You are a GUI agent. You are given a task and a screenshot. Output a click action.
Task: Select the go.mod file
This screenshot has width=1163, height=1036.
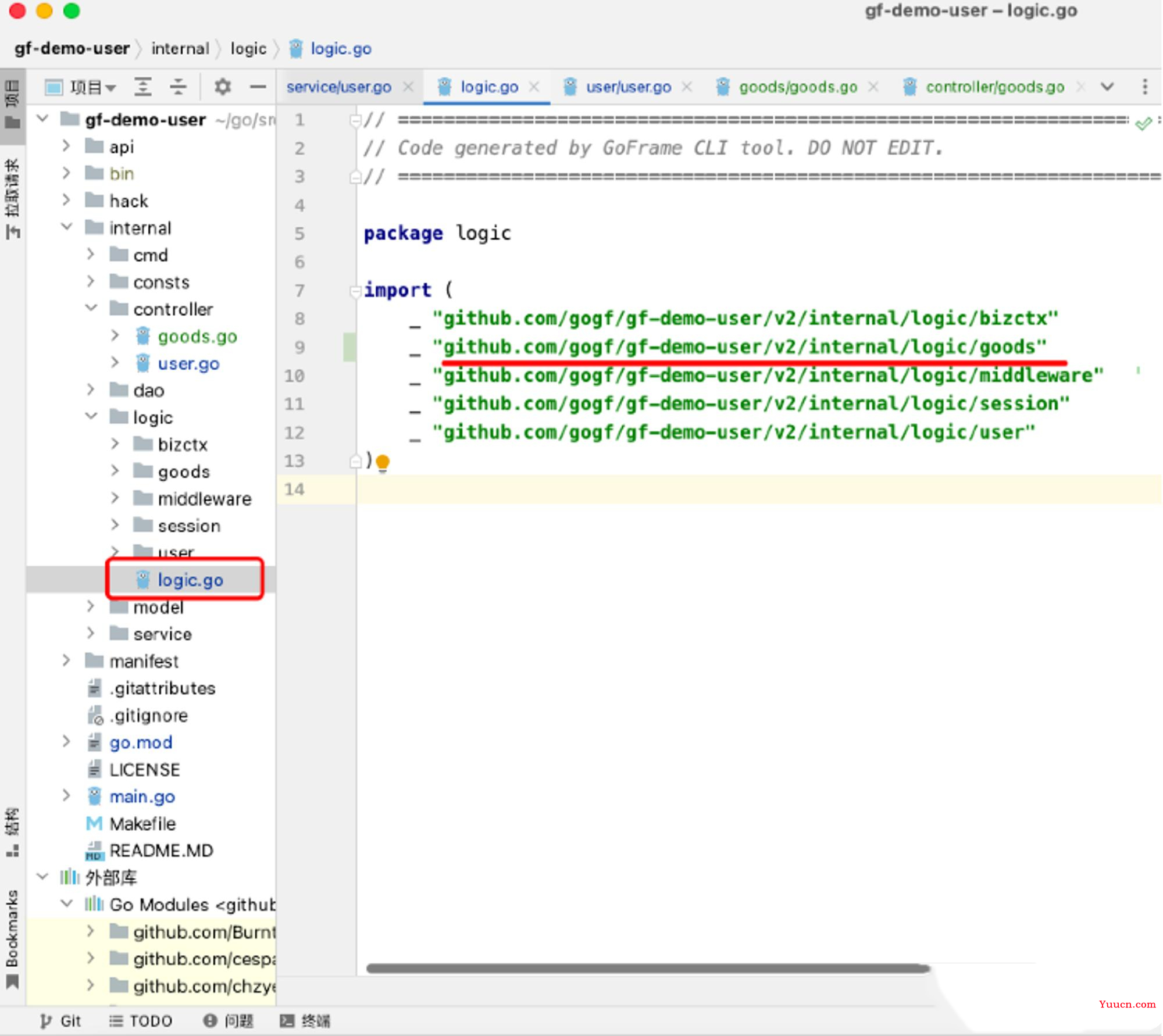(140, 742)
